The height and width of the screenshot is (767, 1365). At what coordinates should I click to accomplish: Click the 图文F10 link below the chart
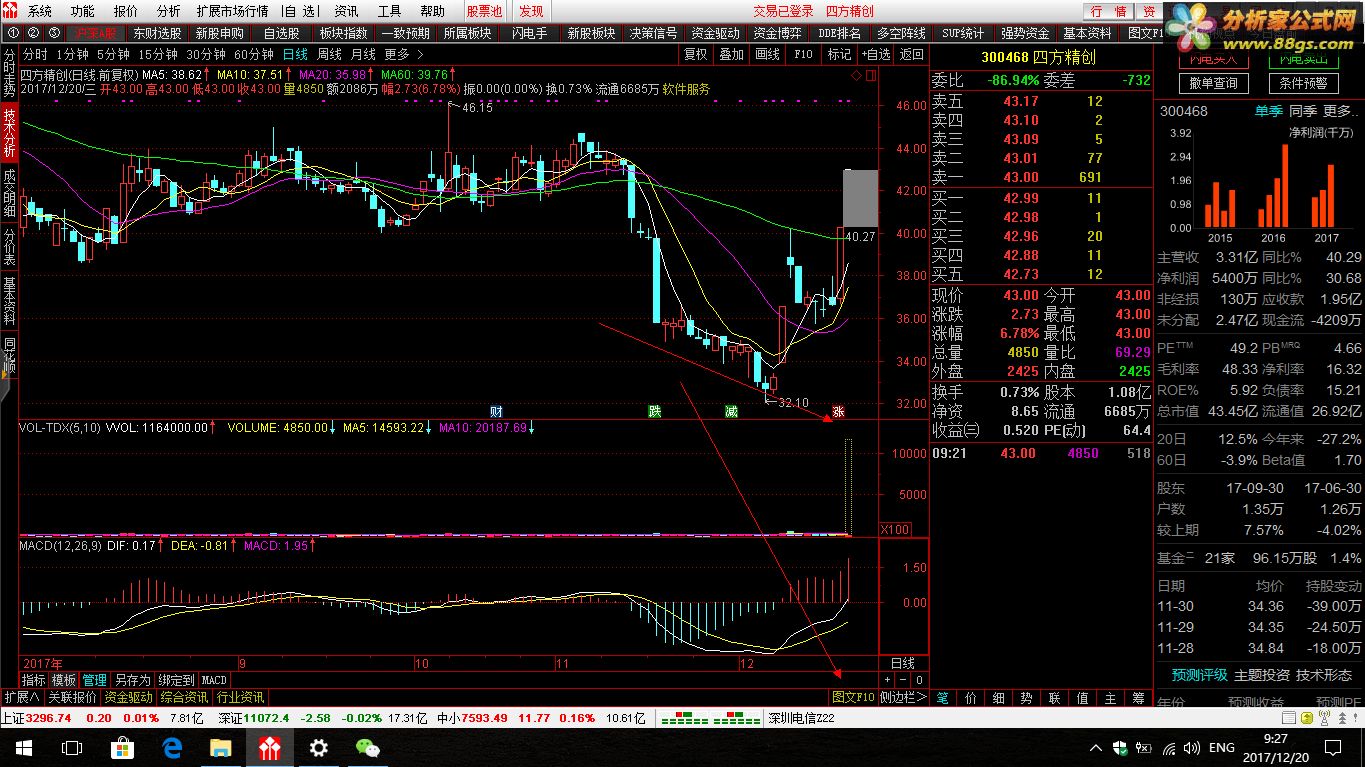pos(853,697)
